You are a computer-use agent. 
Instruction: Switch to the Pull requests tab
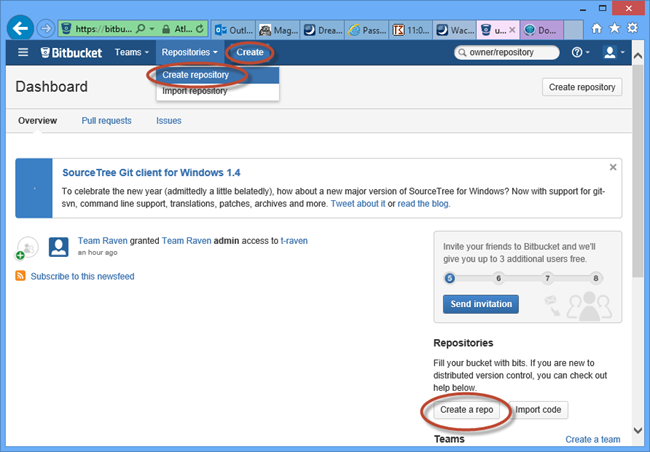pyautogui.click(x=106, y=121)
